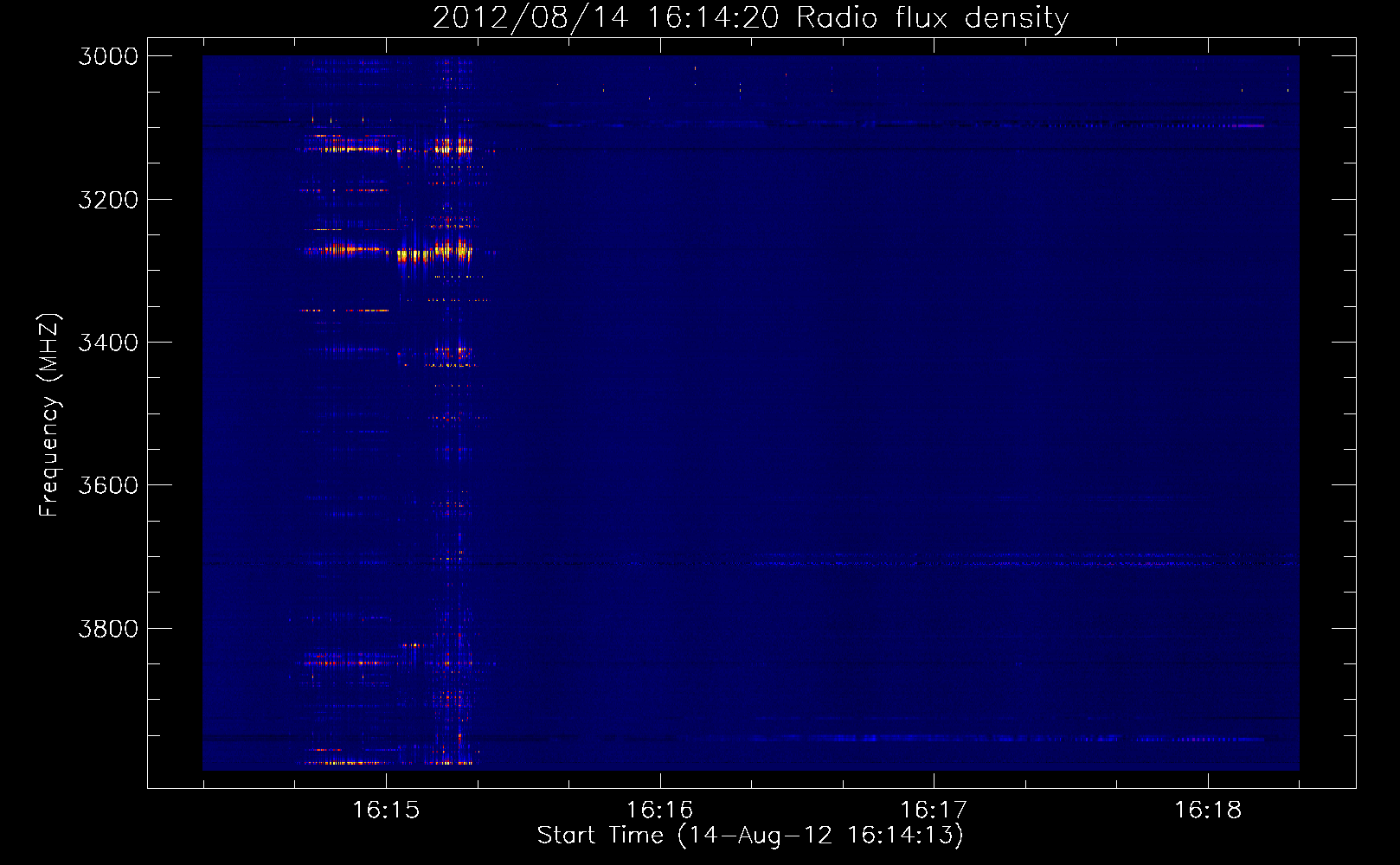Click the plot title "2012/08/14 16:14:20 Radio flux density"
This screenshot has height=865, width=1400.
point(750,18)
